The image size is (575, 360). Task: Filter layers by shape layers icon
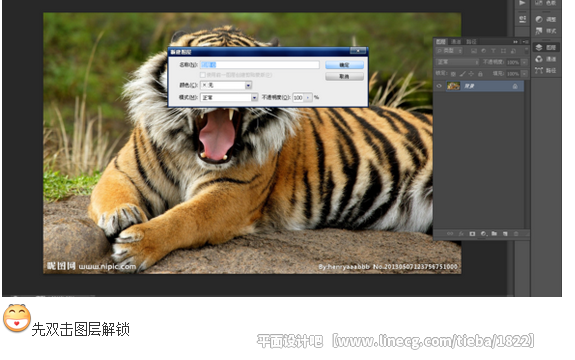[503, 51]
